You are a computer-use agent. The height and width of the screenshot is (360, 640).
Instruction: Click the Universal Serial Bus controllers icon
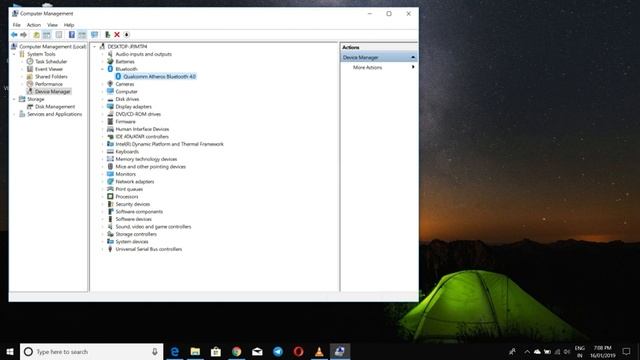tap(110, 249)
